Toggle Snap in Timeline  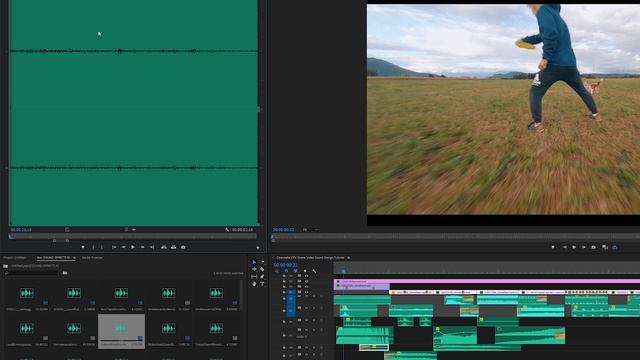pos(286,271)
